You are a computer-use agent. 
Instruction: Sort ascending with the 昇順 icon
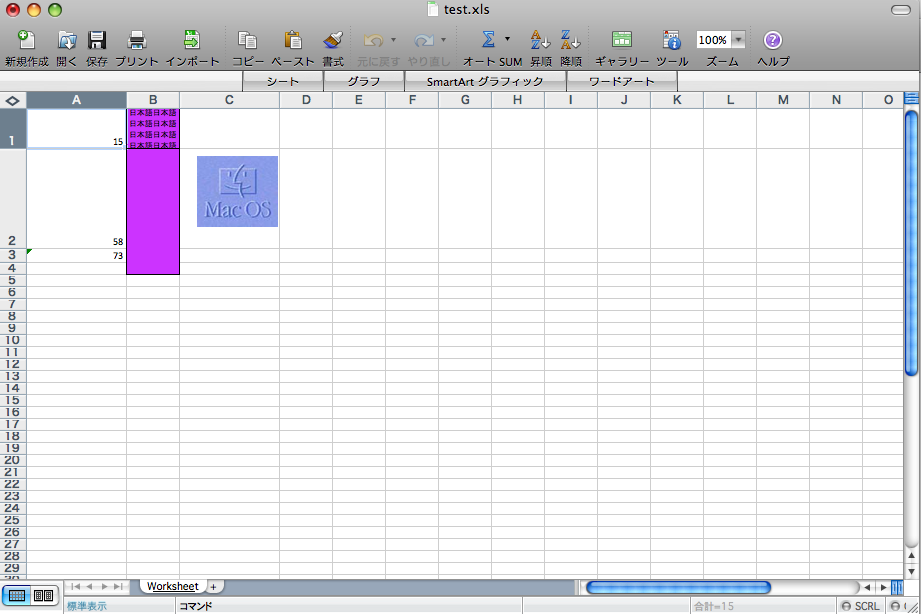pos(540,41)
